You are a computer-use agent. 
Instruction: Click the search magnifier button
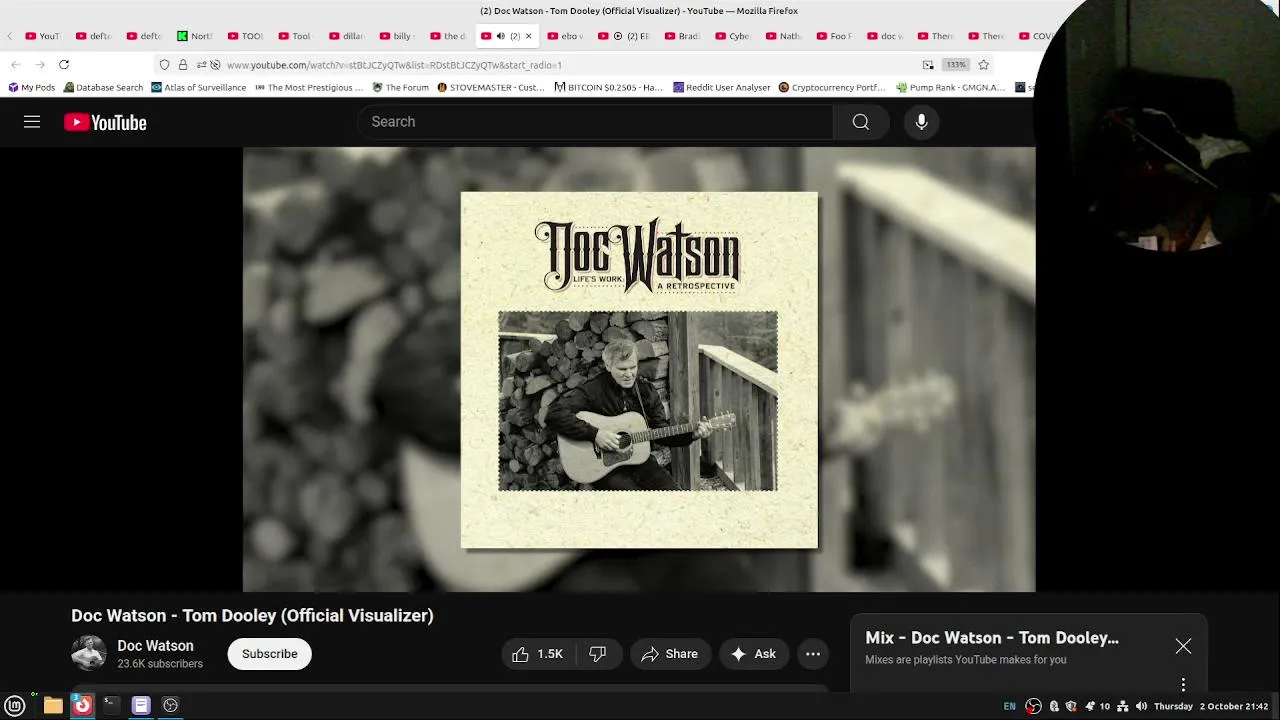[x=861, y=122]
